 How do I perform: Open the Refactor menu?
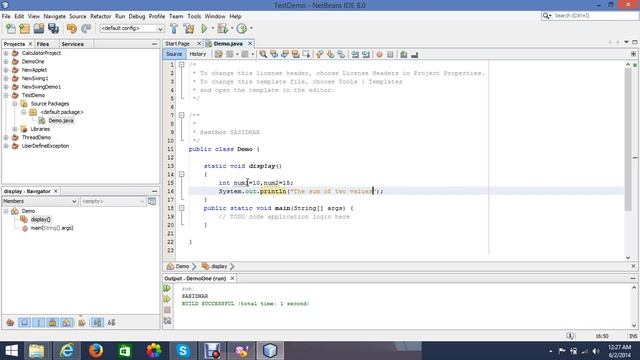[100, 16]
